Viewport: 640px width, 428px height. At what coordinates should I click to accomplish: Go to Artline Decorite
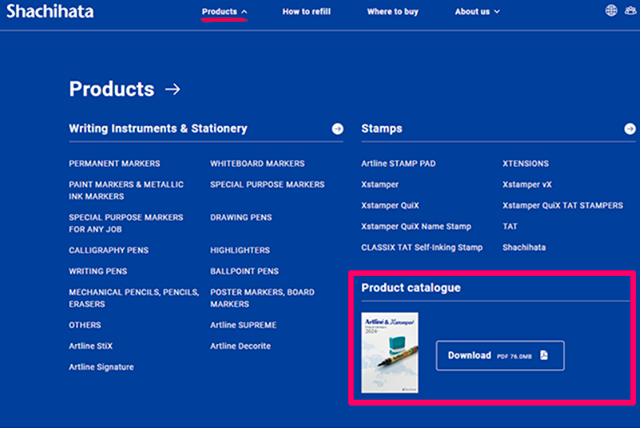(240, 346)
